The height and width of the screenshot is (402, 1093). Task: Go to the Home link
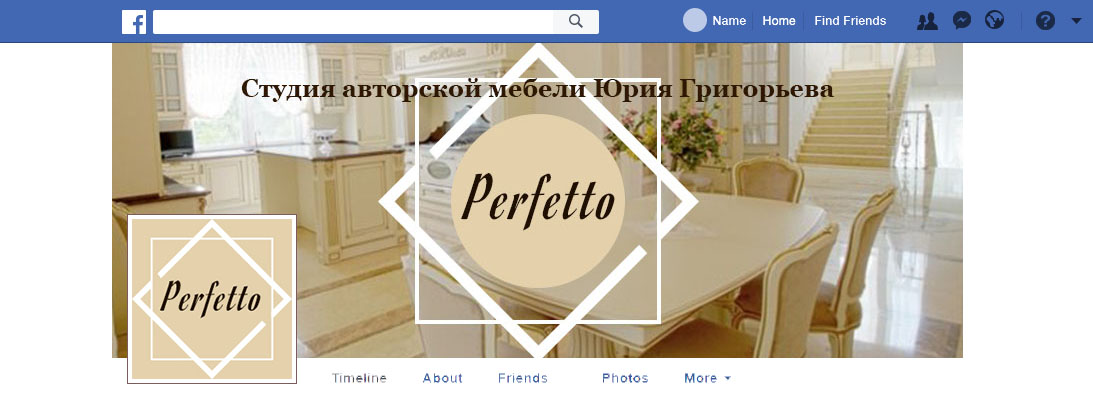[x=779, y=21]
